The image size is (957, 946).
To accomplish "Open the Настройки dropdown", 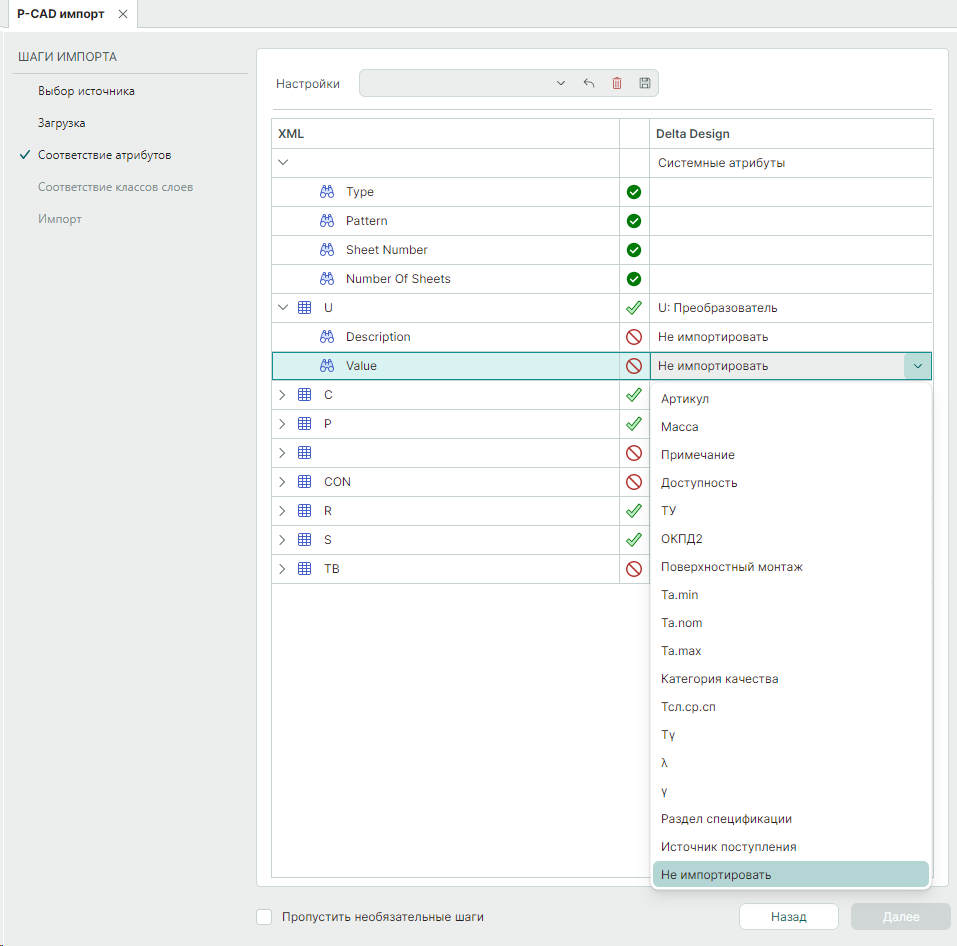I will 560,83.
